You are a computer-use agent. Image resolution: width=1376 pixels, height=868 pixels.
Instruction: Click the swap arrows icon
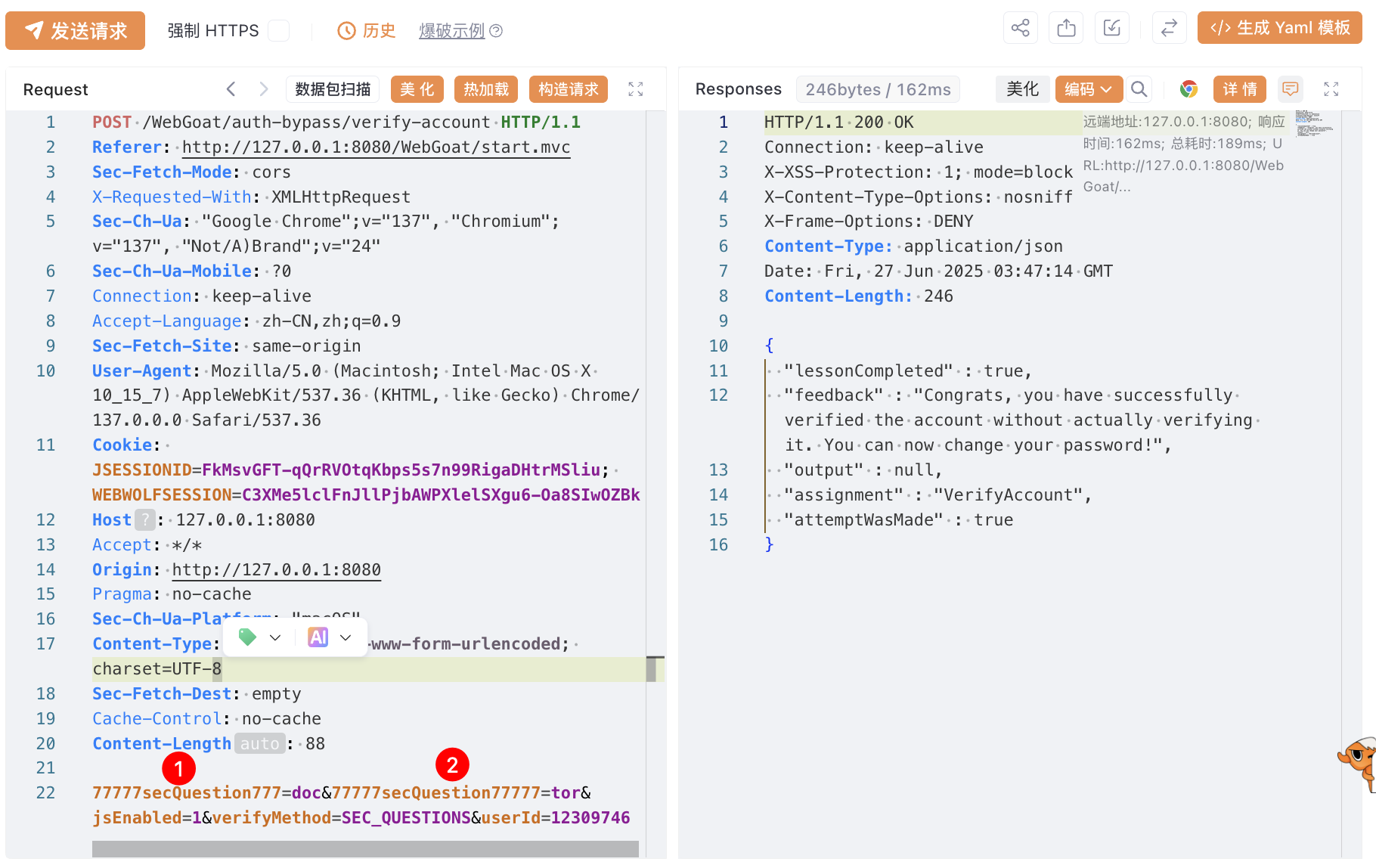point(1169,28)
